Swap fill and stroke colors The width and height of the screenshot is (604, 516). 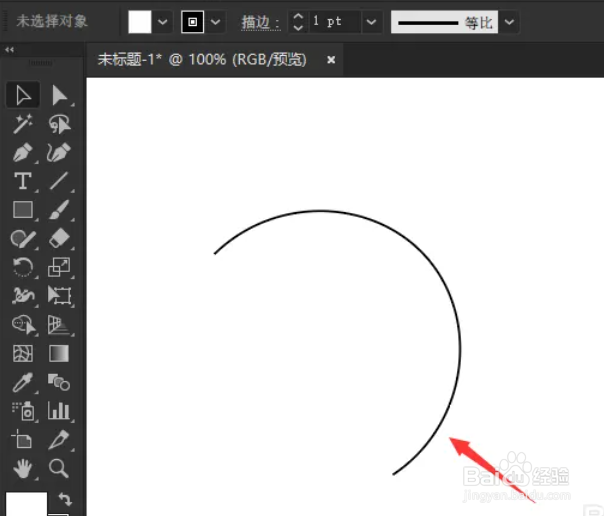tap(65, 499)
